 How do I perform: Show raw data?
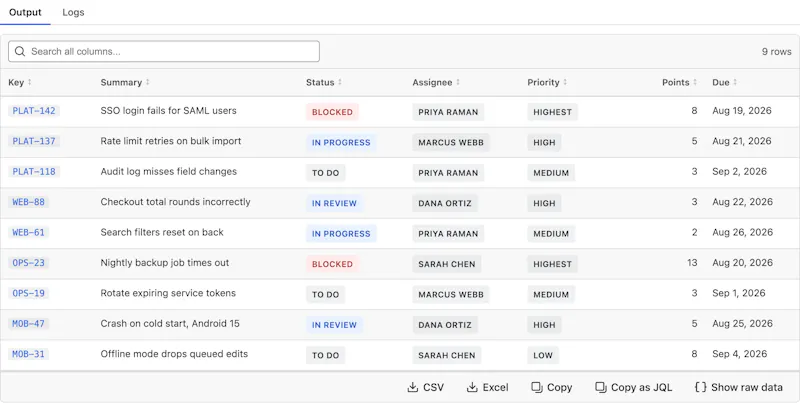point(738,388)
